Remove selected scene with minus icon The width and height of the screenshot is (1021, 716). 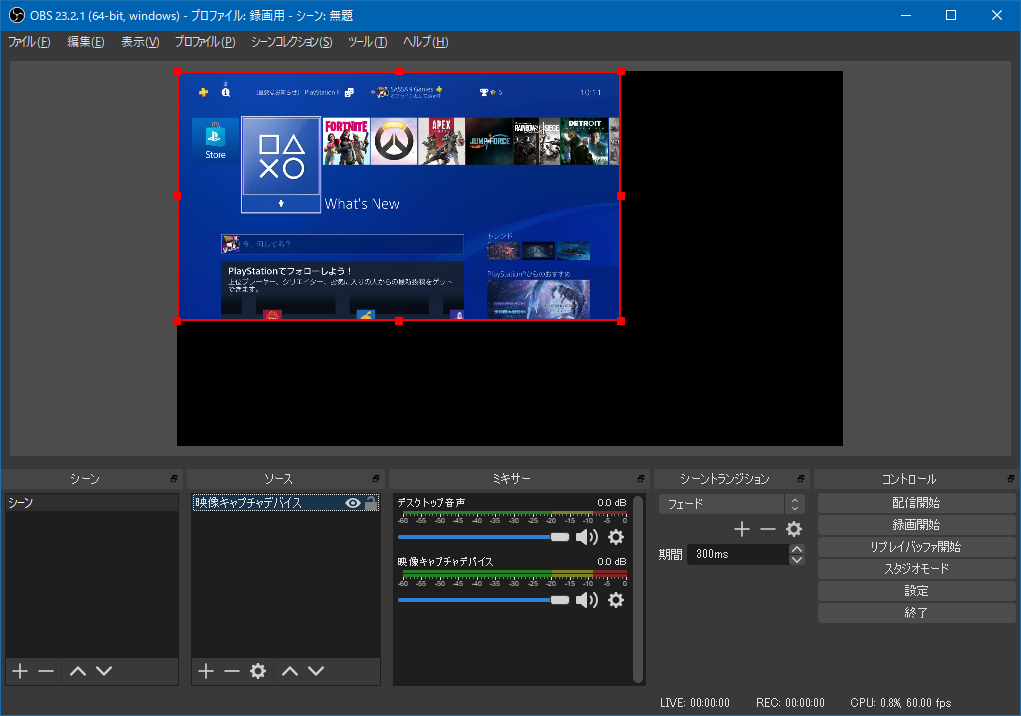(x=46, y=671)
